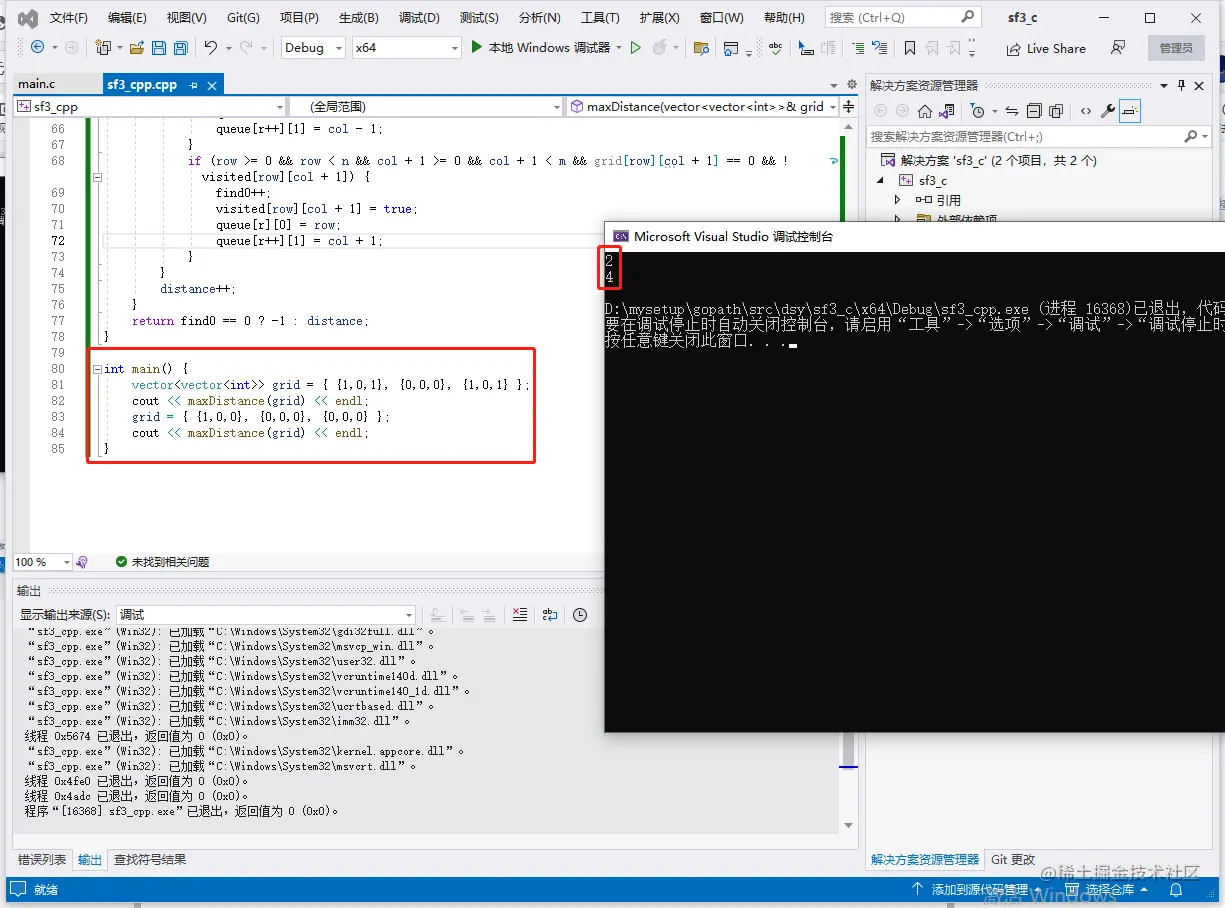Viewport: 1225px width, 908px height.
Task: Click the 管理员 button
Action: coord(1176,48)
